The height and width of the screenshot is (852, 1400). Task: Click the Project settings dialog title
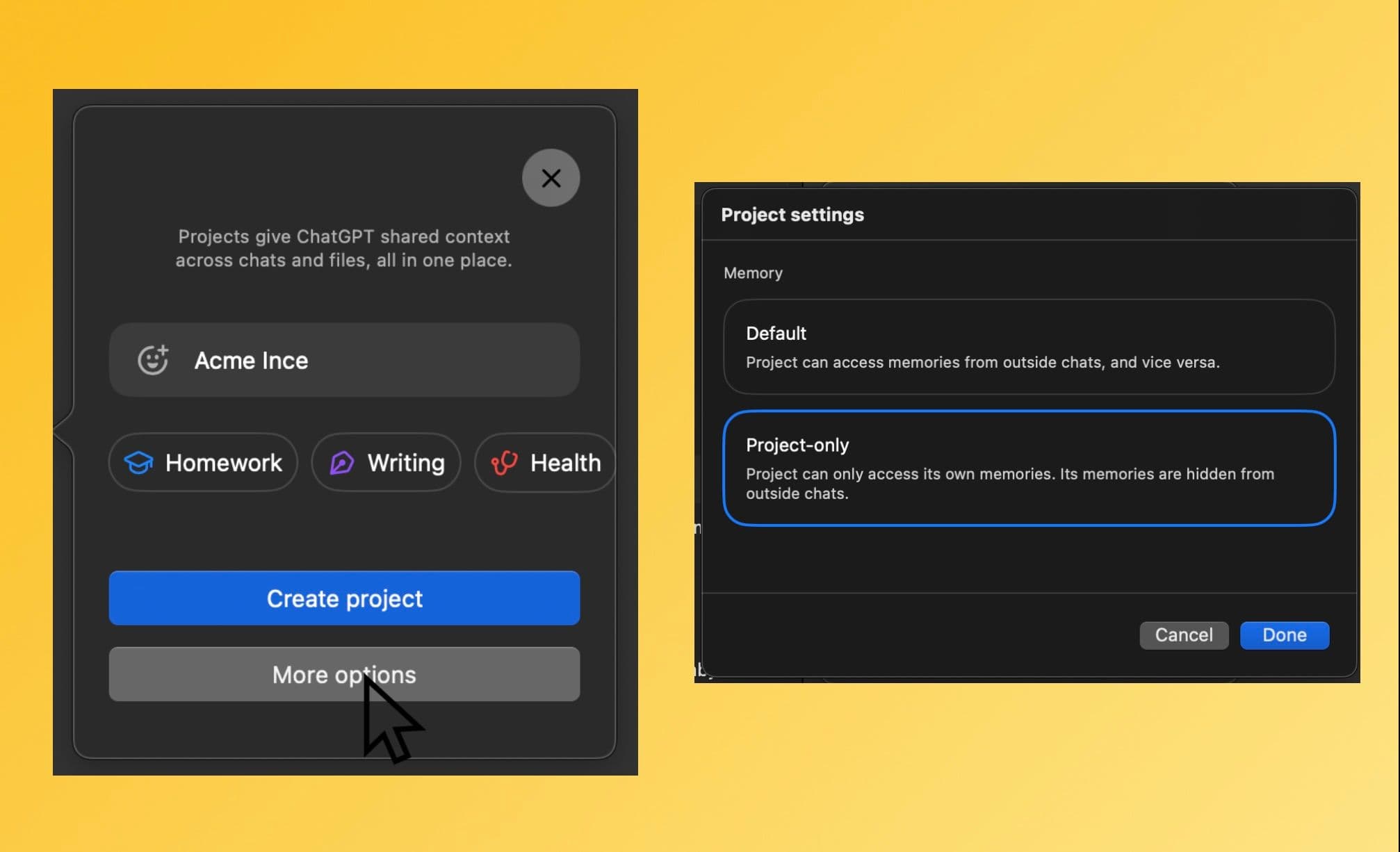792,215
